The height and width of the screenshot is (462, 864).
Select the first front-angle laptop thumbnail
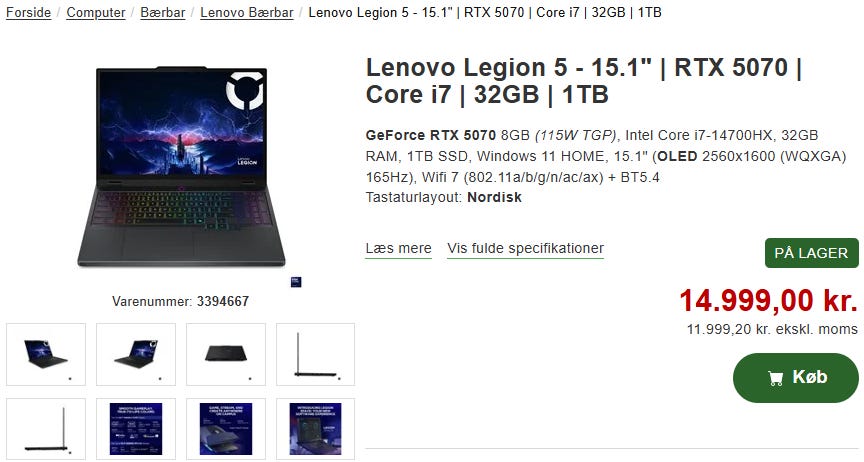tap(46, 354)
